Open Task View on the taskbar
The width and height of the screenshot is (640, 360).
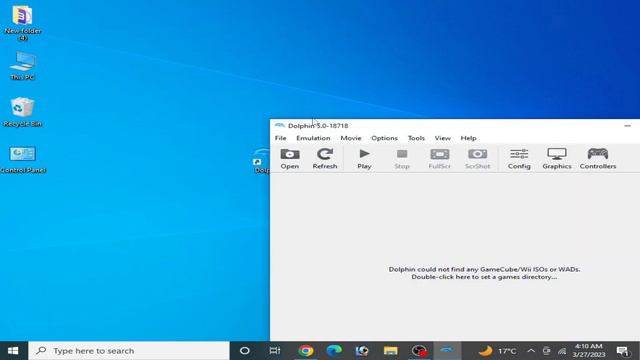pyautogui.click(x=275, y=351)
